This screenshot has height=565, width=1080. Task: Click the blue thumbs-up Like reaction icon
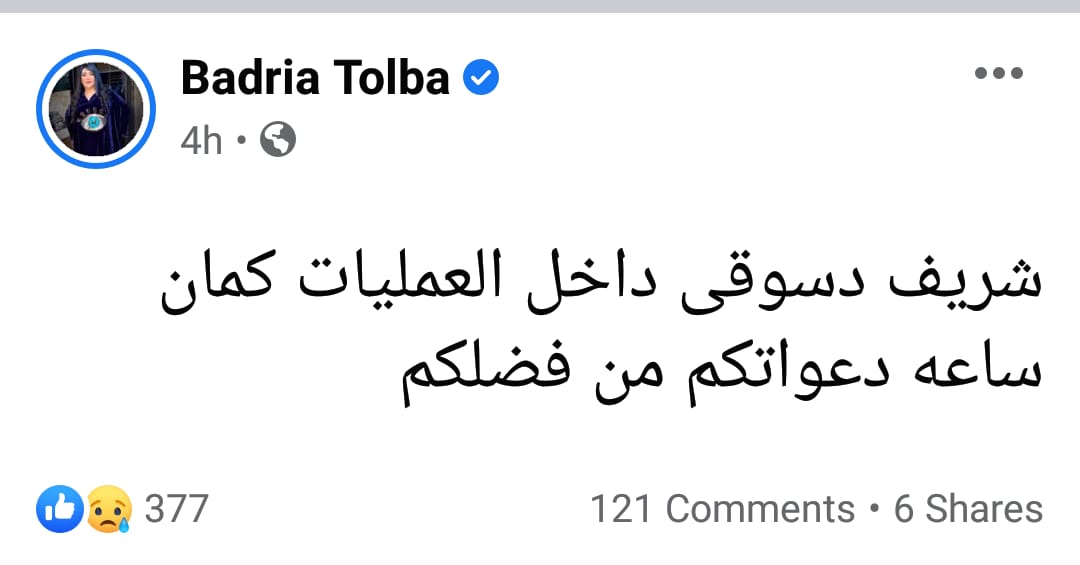pos(60,509)
